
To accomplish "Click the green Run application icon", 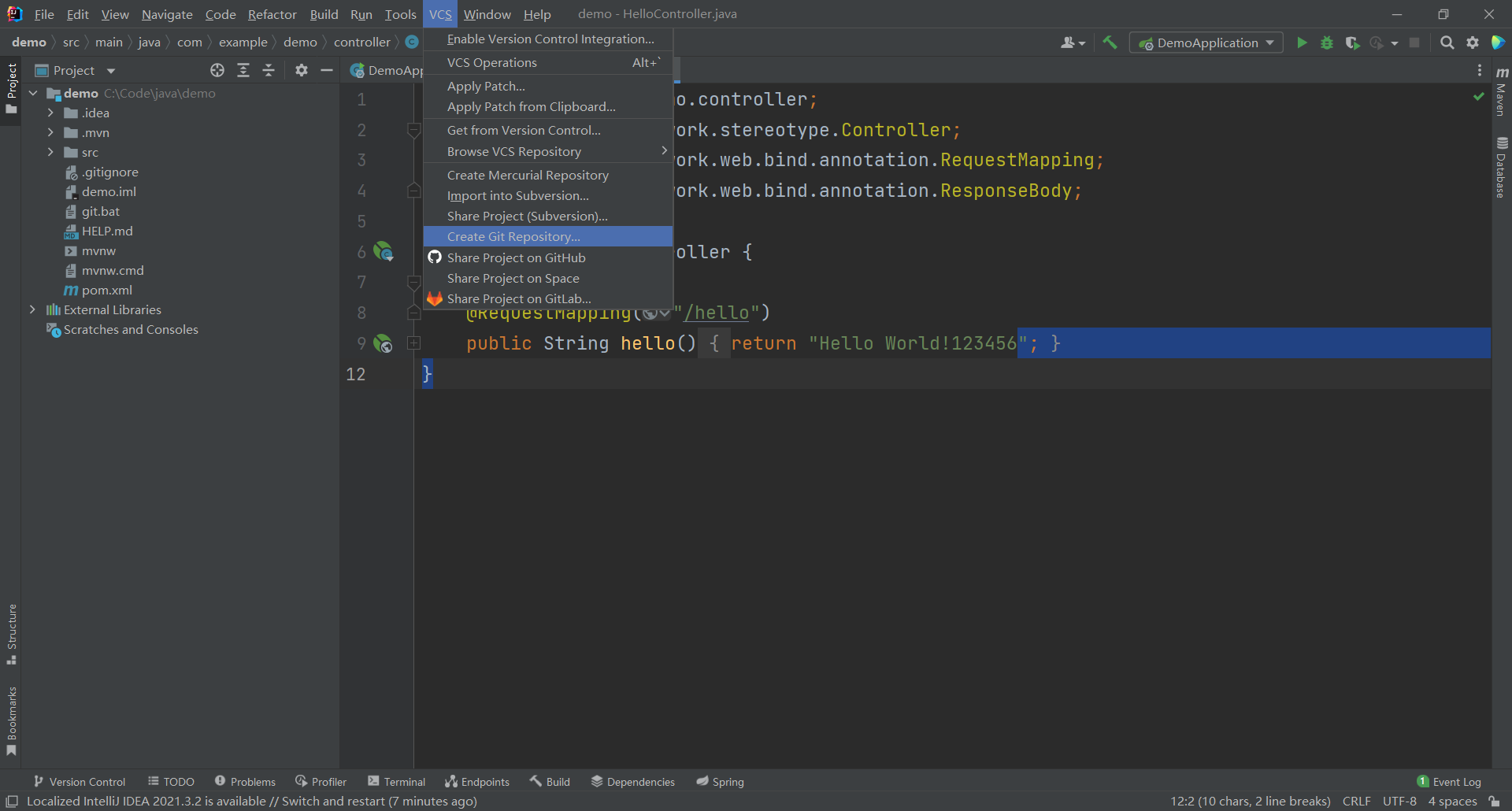I will 1302,43.
